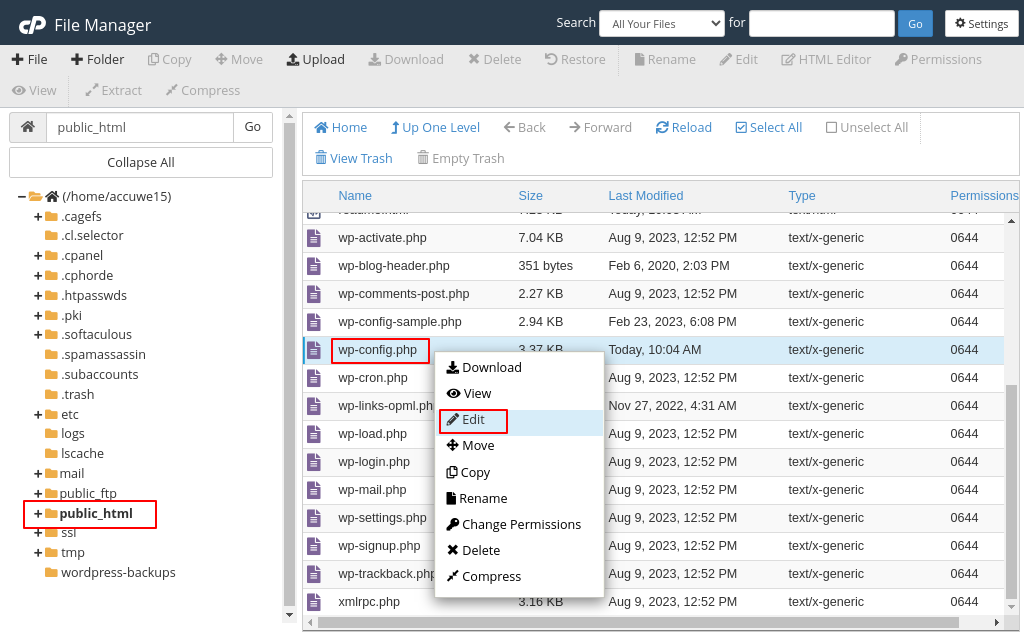
Task: Select the public_html folder in tree
Action: pyautogui.click(x=95, y=514)
